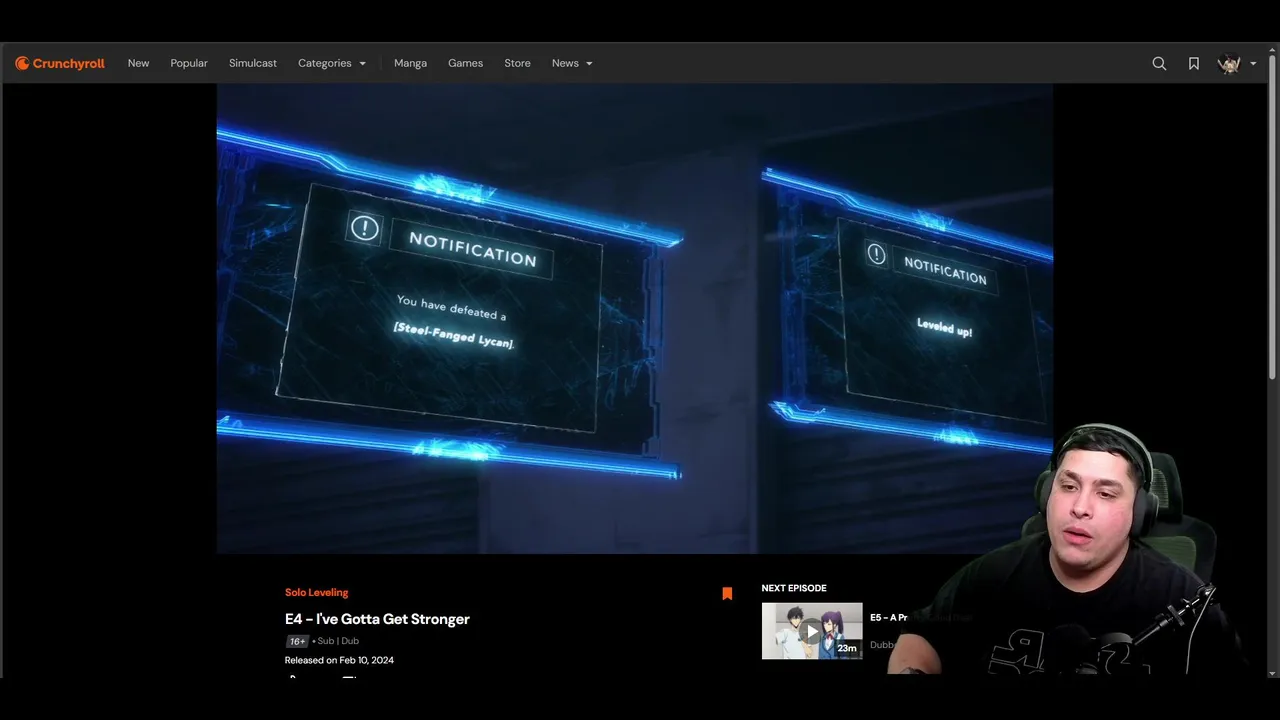Expand the News dropdown

(572, 63)
